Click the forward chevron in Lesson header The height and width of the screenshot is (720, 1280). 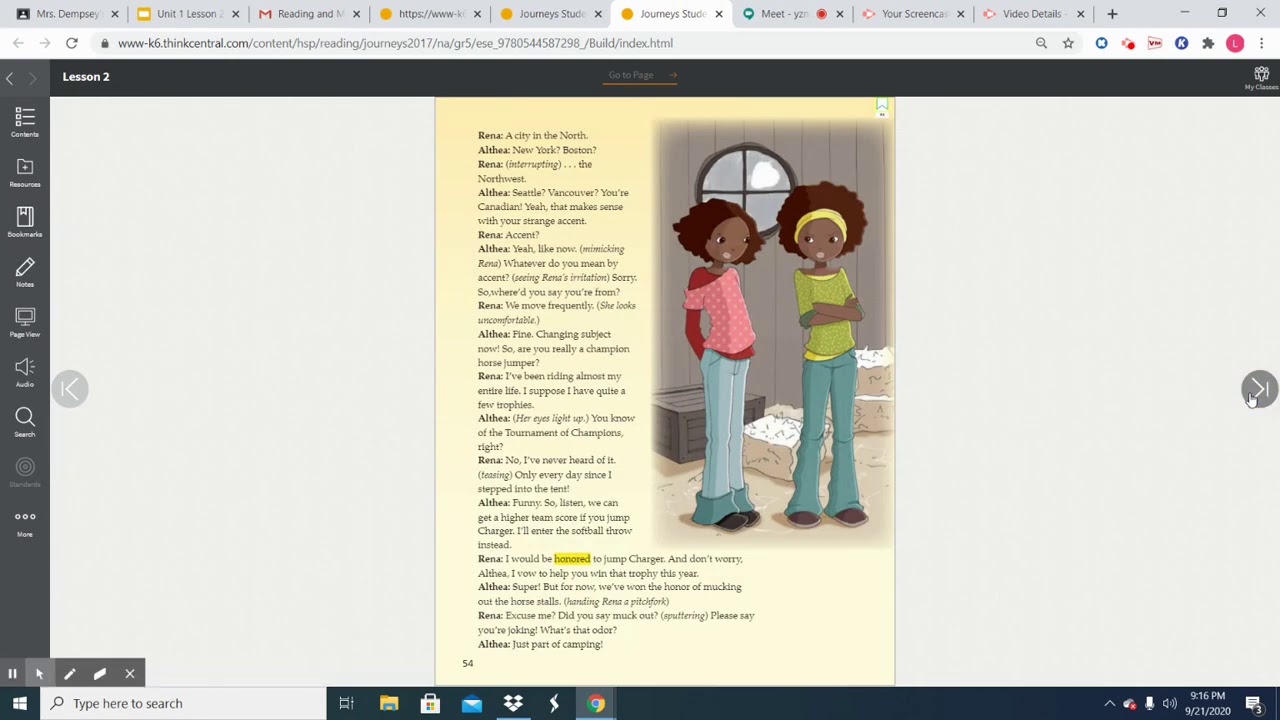click(x=32, y=77)
